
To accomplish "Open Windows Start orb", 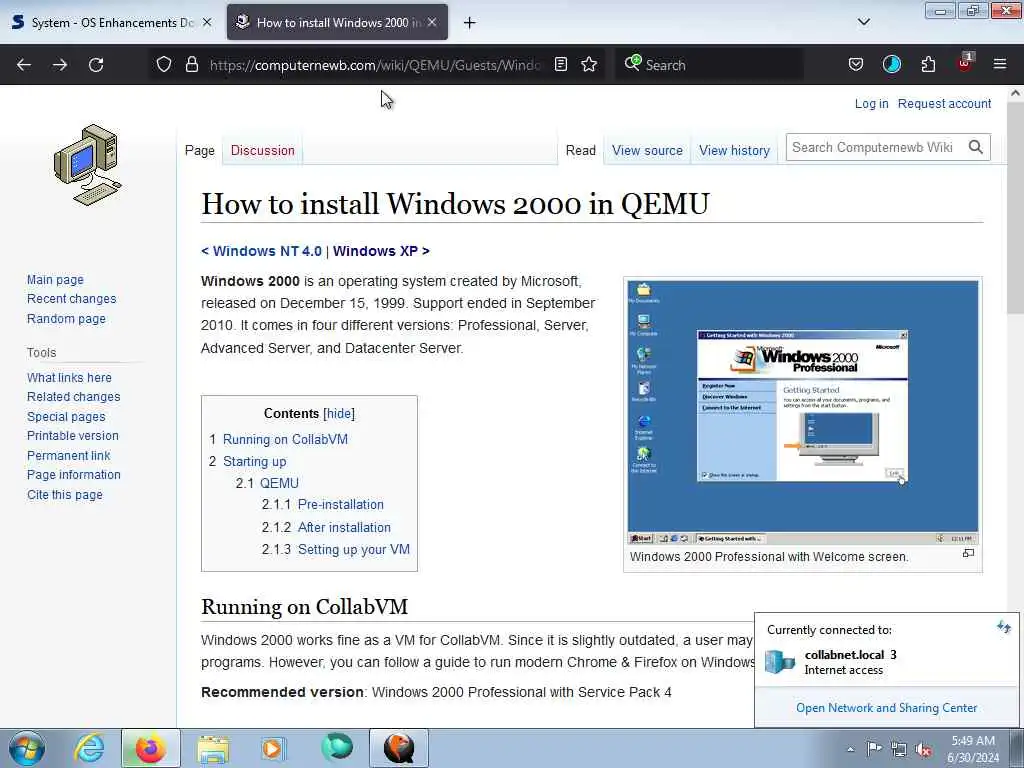I will [27, 748].
